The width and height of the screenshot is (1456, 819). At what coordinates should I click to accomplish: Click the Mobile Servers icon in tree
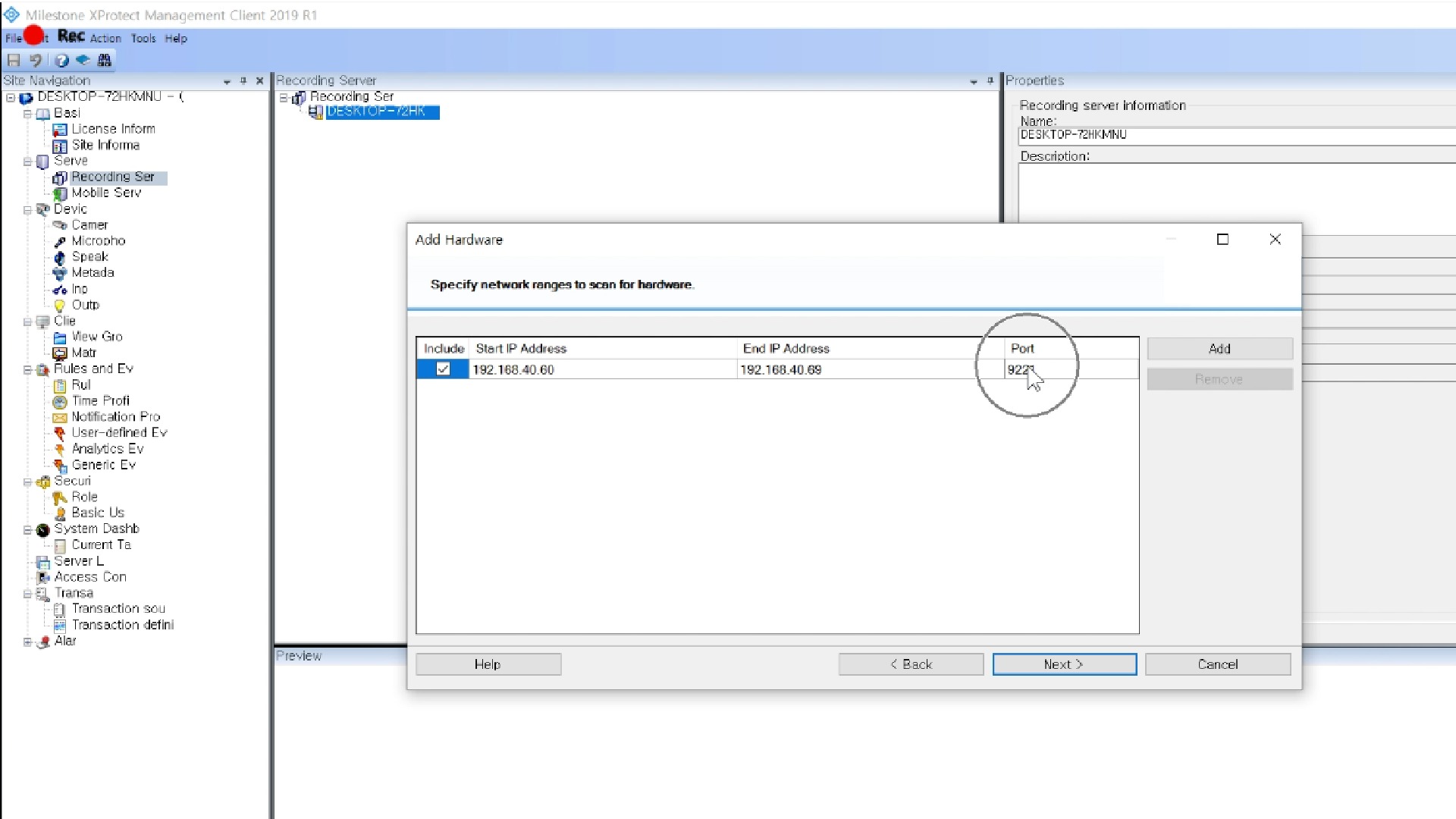tap(60, 193)
